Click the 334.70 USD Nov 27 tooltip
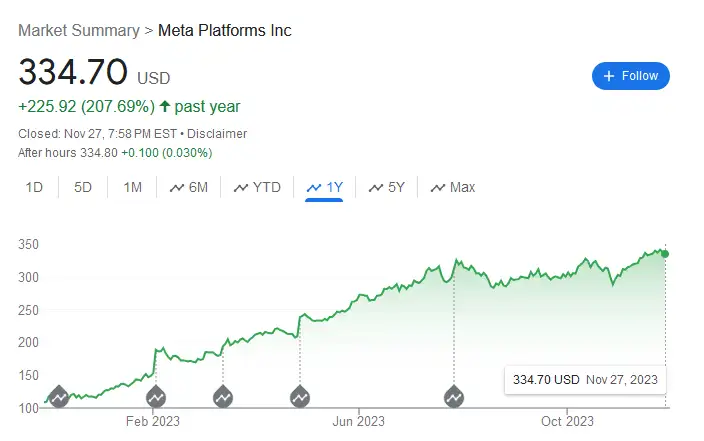This screenshot has height=441, width=704. (x=585, y=380)
